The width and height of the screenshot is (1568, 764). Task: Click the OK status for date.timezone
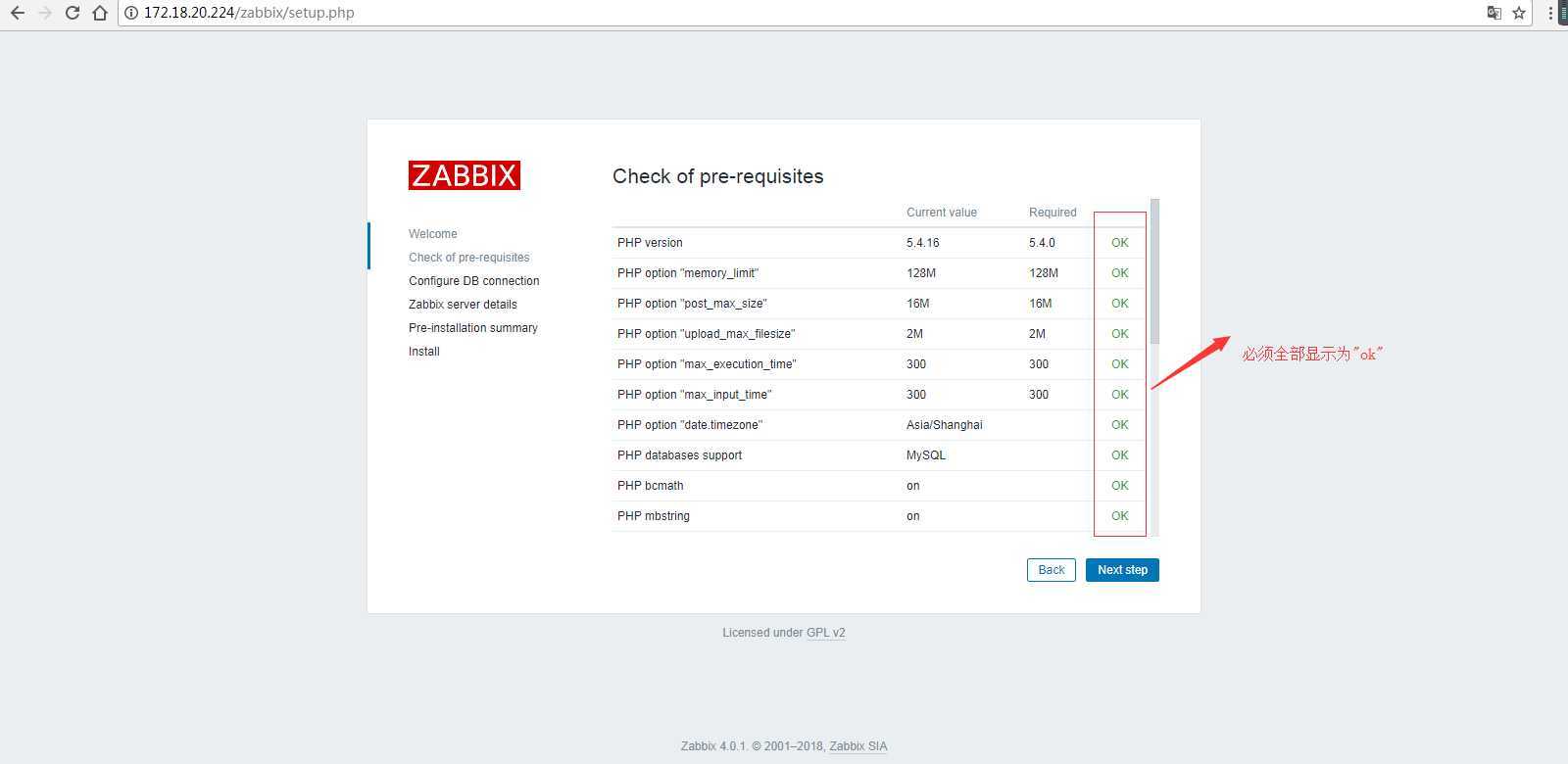click(1120, 425)
